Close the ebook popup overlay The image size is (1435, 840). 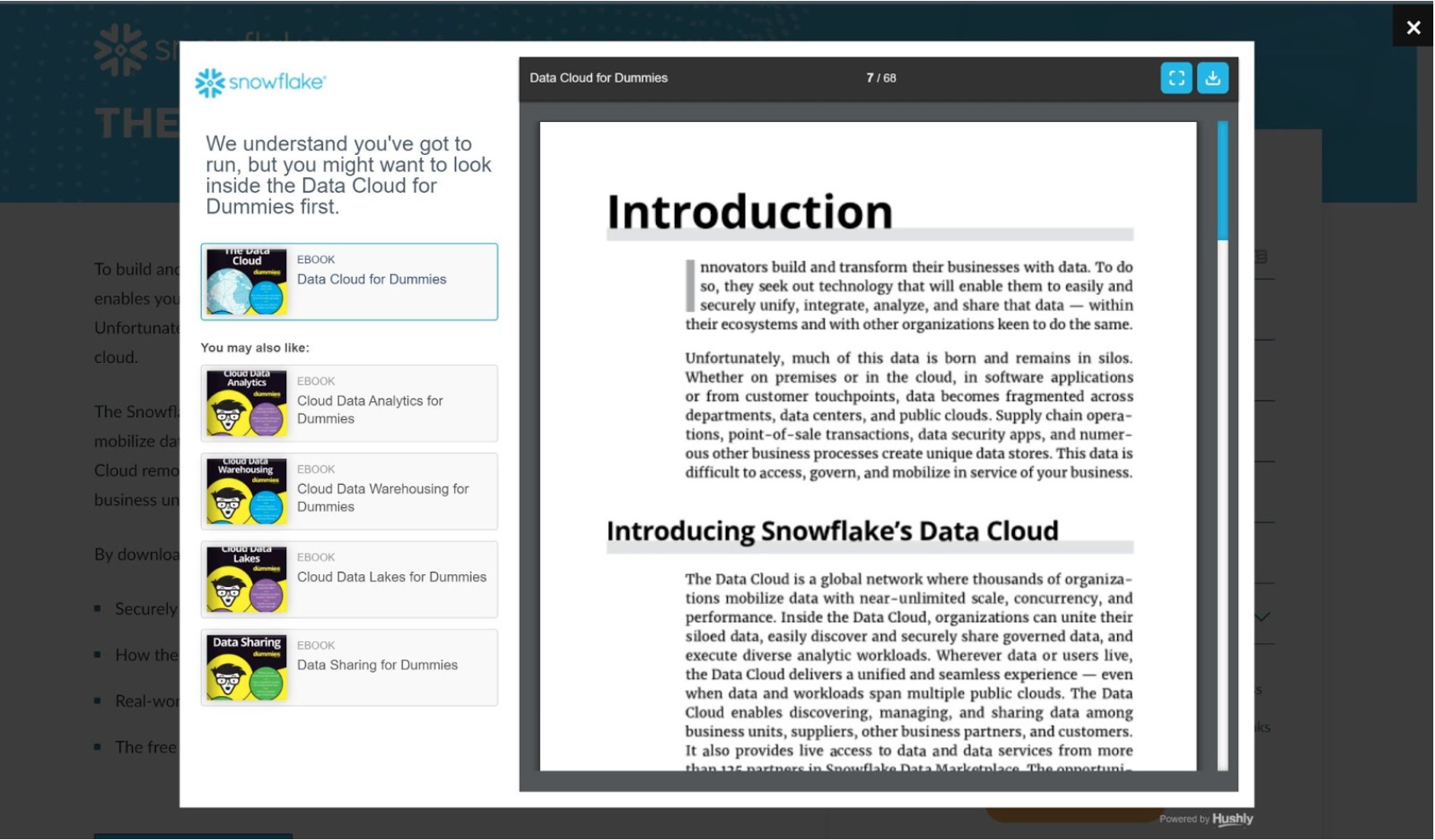pos(1413,27)
